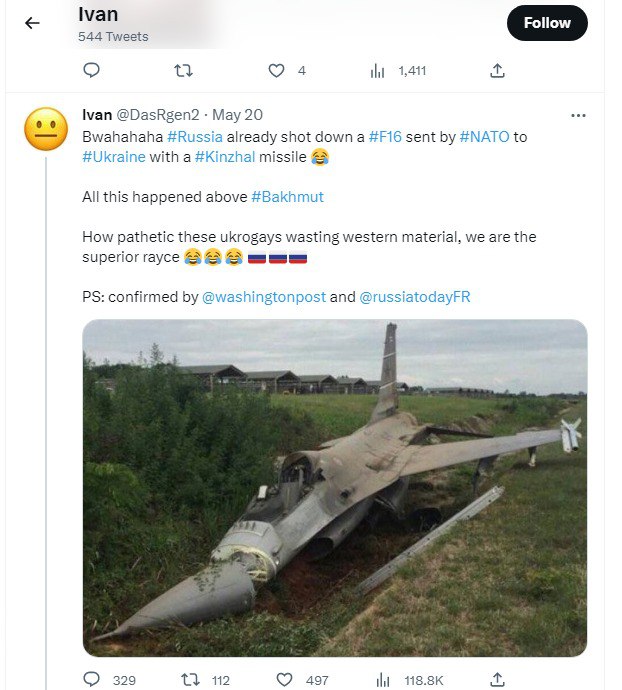Share the top tweet
Image resolution: width=622 pixels, height=690 pixels.
[497, 70]
